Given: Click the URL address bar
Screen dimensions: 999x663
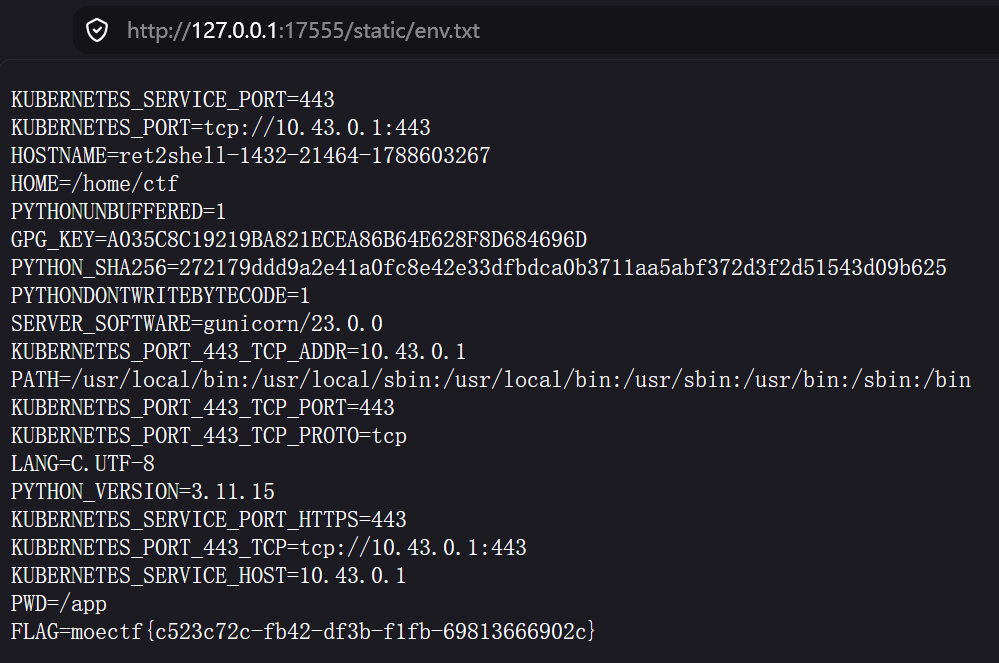Looking at the screenshot, I should [536, 31].
